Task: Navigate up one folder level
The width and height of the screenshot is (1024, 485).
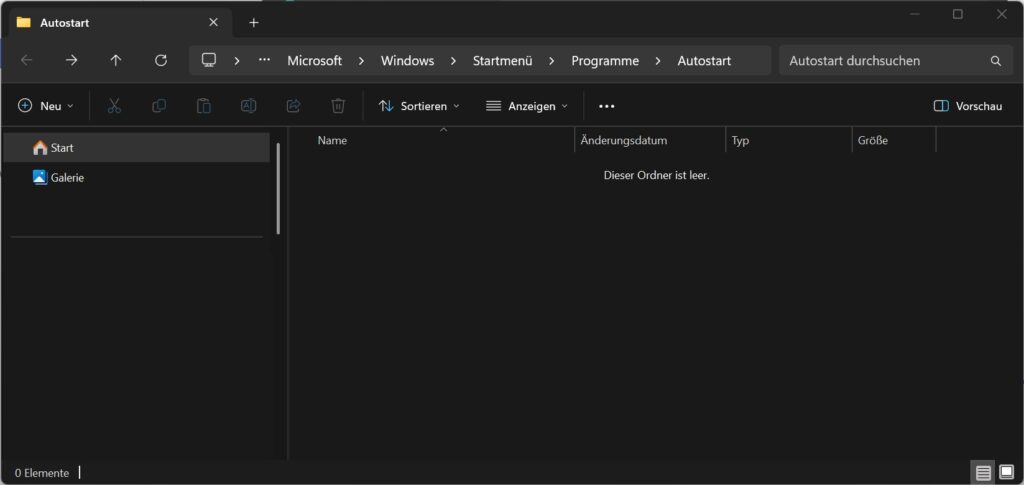Action: (x=116, y=61)
